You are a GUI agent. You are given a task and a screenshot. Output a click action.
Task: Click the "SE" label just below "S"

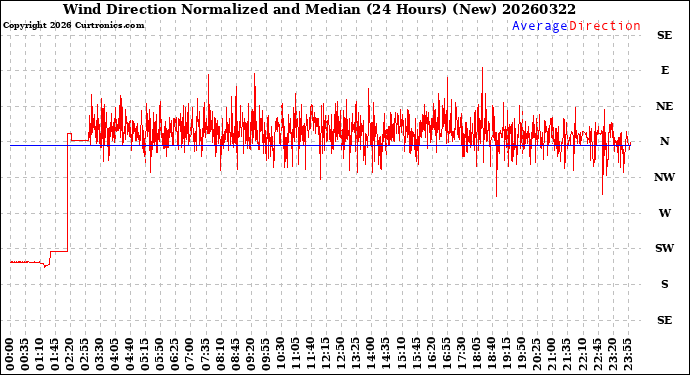pyautogui.click(x=664, y=320)
